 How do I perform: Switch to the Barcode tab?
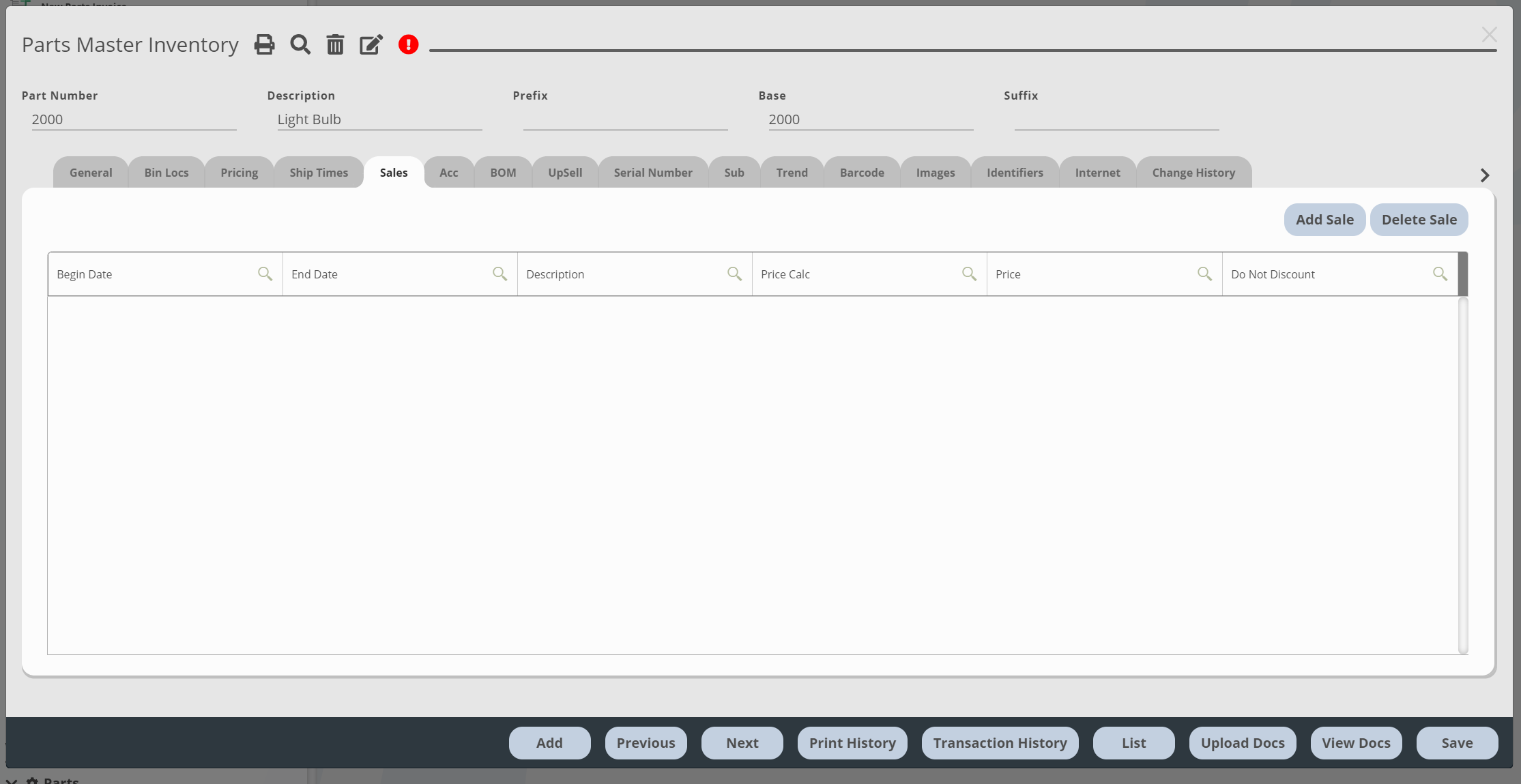[861, 172]
